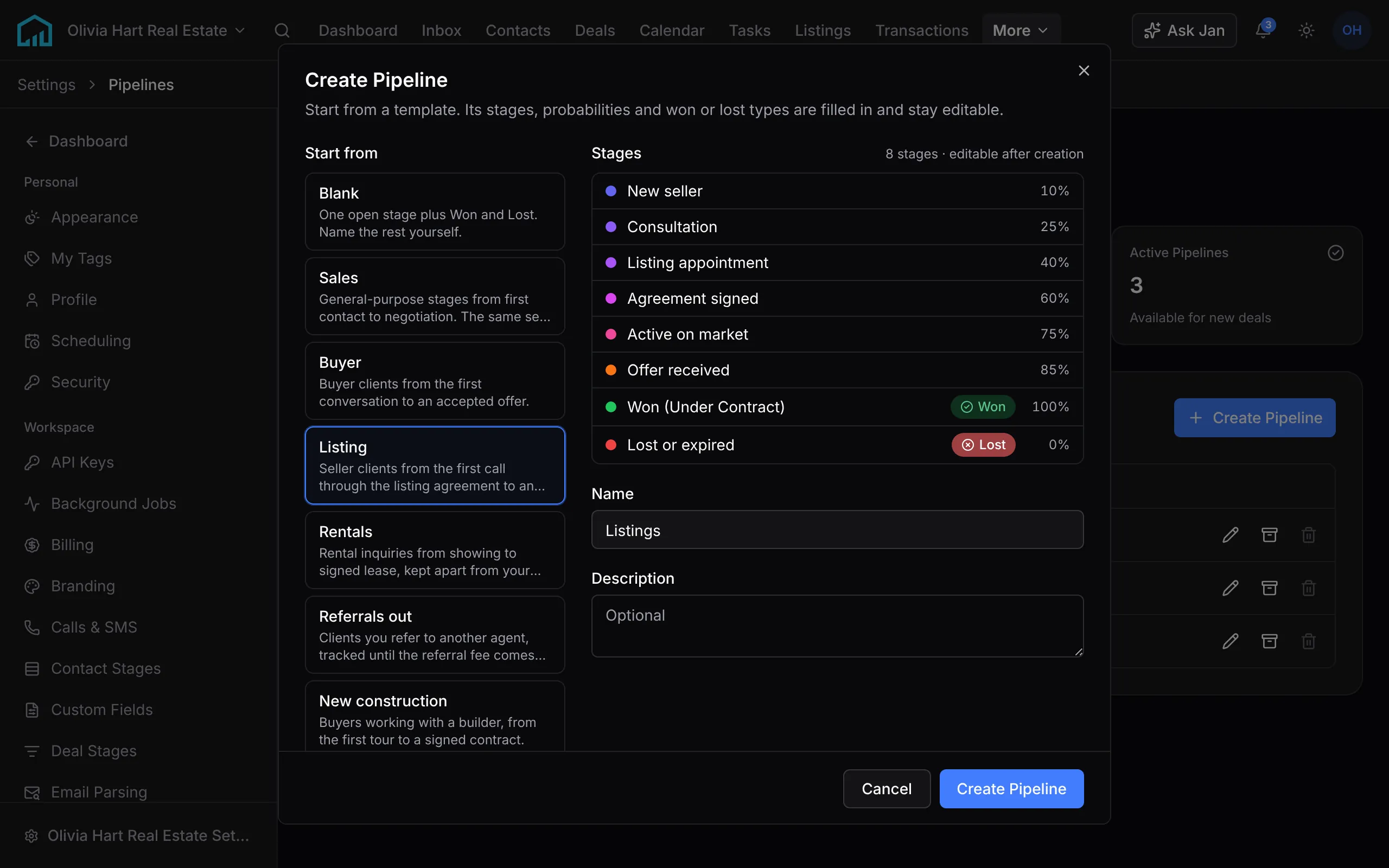Click the second pipeline row's pencil edit icon

[x=1230, y=588]
